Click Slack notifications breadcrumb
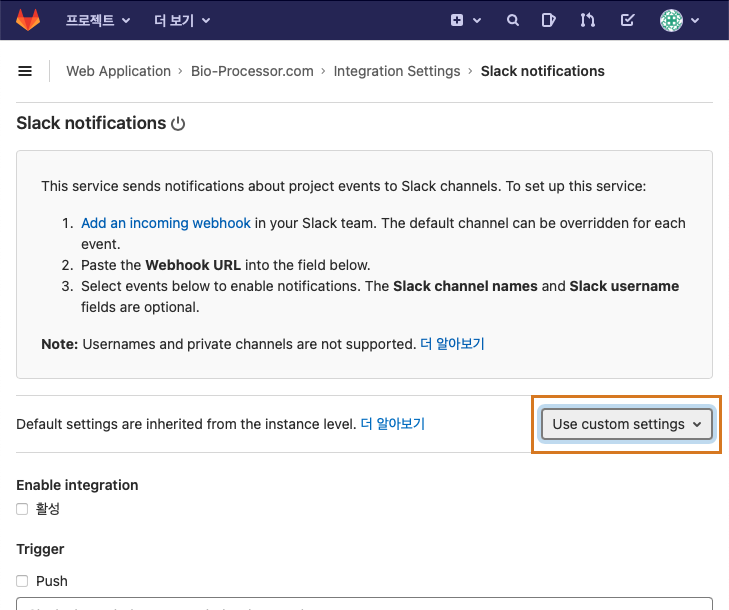 pyautogui.click(x=543, y=71)
